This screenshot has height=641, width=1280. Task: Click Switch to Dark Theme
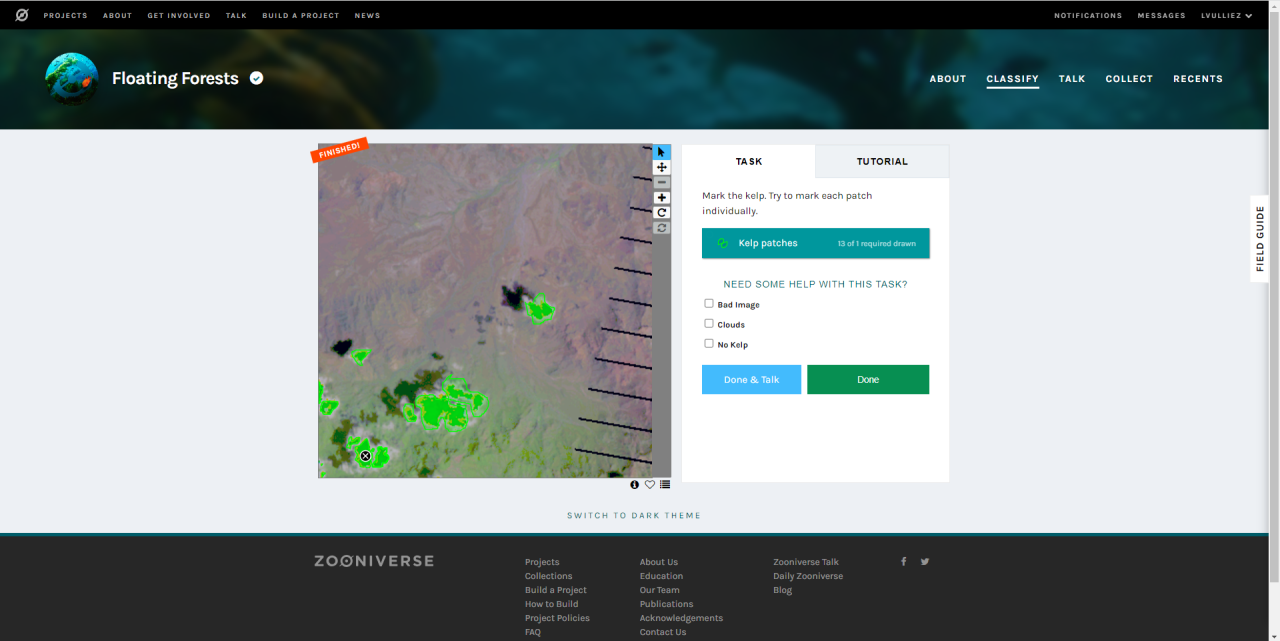[x=634, y=516]
